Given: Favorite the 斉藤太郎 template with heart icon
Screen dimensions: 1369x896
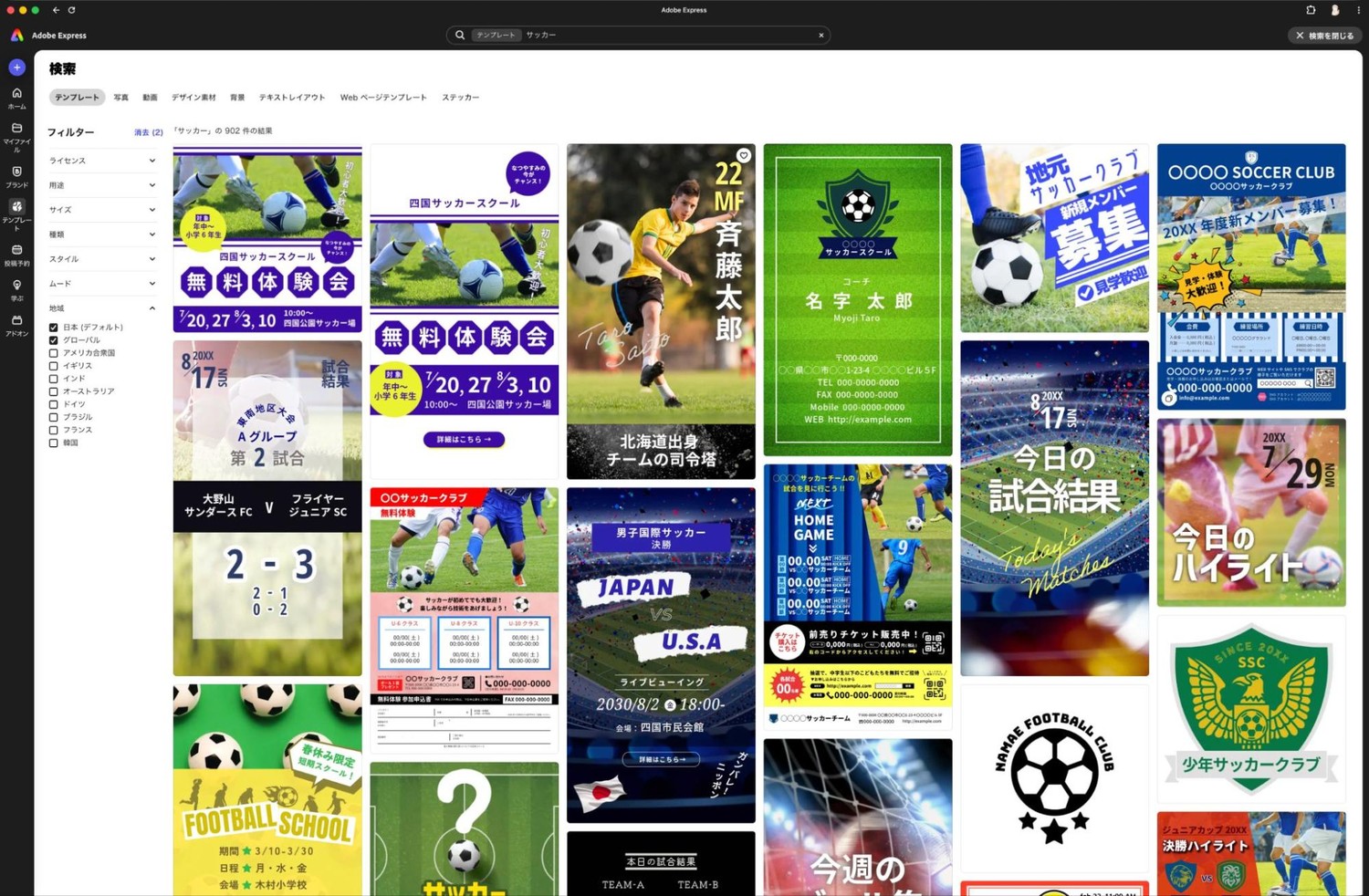Looking at the screenshot, I should point(744,156).
